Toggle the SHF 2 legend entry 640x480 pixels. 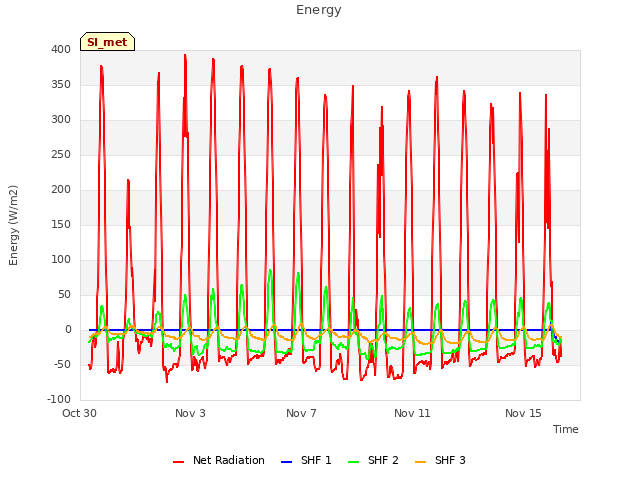[373, 460]
